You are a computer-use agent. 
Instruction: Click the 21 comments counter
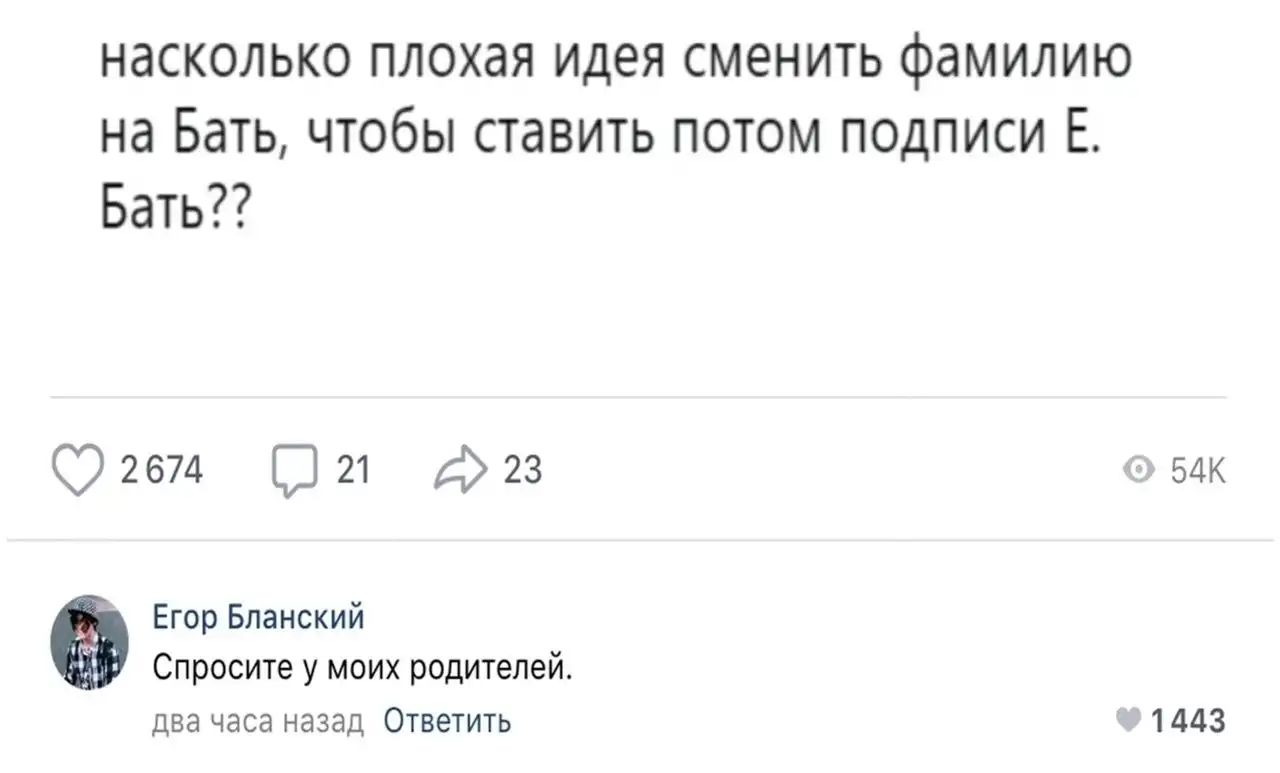click(353, 469)
